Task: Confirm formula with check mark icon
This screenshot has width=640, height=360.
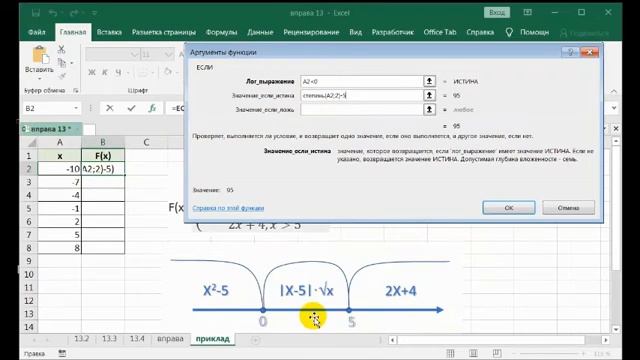Action: [x=131, y=108]
